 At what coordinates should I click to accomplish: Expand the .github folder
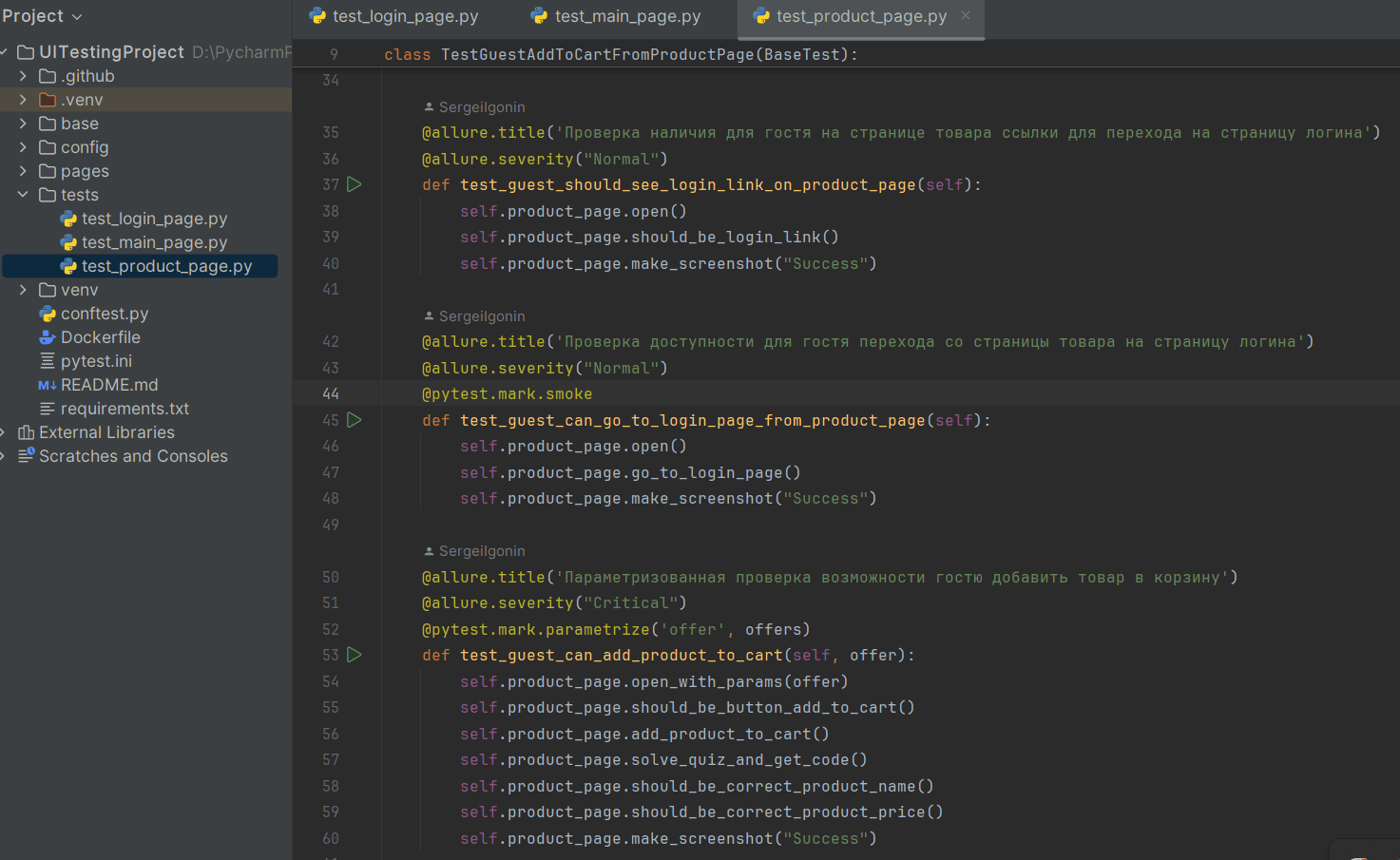pos(23,76)
